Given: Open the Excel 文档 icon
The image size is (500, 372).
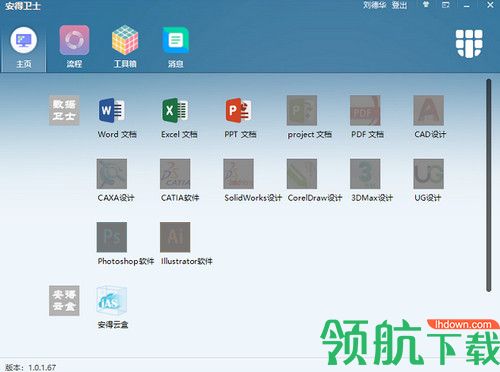Looking at the screenshot, I should (175, 110).
